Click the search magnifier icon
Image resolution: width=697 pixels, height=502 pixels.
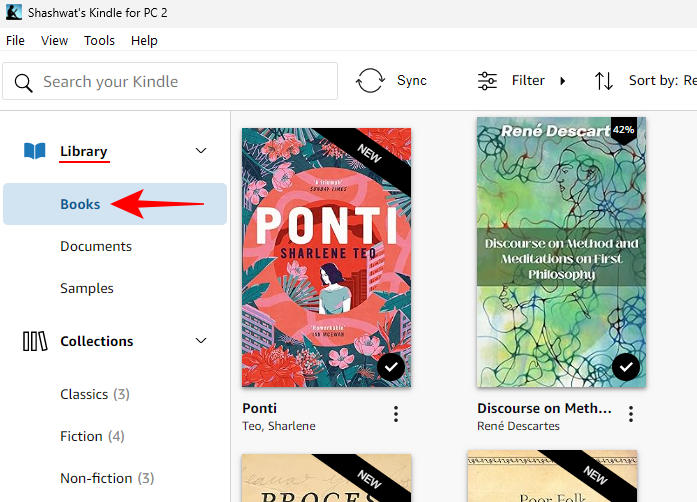tap(23, 83)
